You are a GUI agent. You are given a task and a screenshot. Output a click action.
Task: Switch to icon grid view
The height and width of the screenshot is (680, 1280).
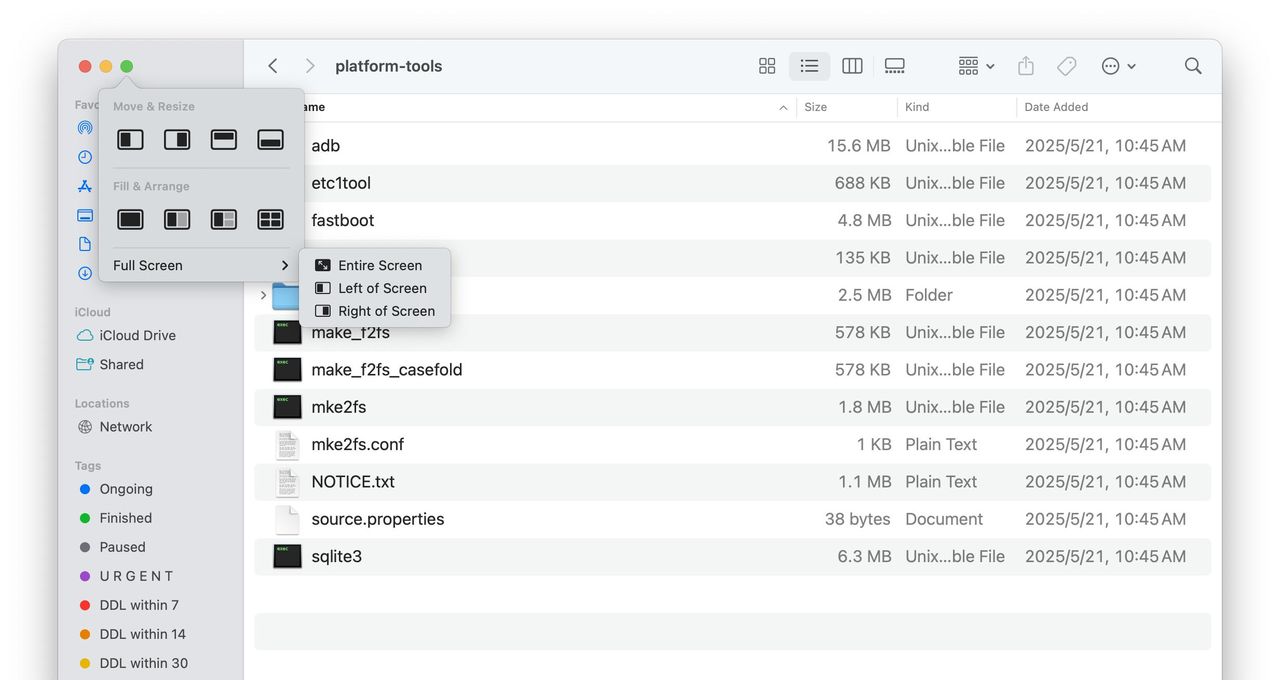(x=767, y=66)
